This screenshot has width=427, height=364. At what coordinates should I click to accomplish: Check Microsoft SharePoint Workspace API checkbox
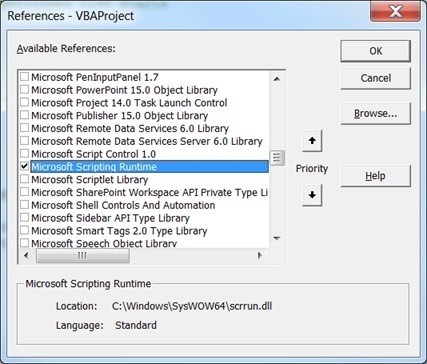click(24, 192)
